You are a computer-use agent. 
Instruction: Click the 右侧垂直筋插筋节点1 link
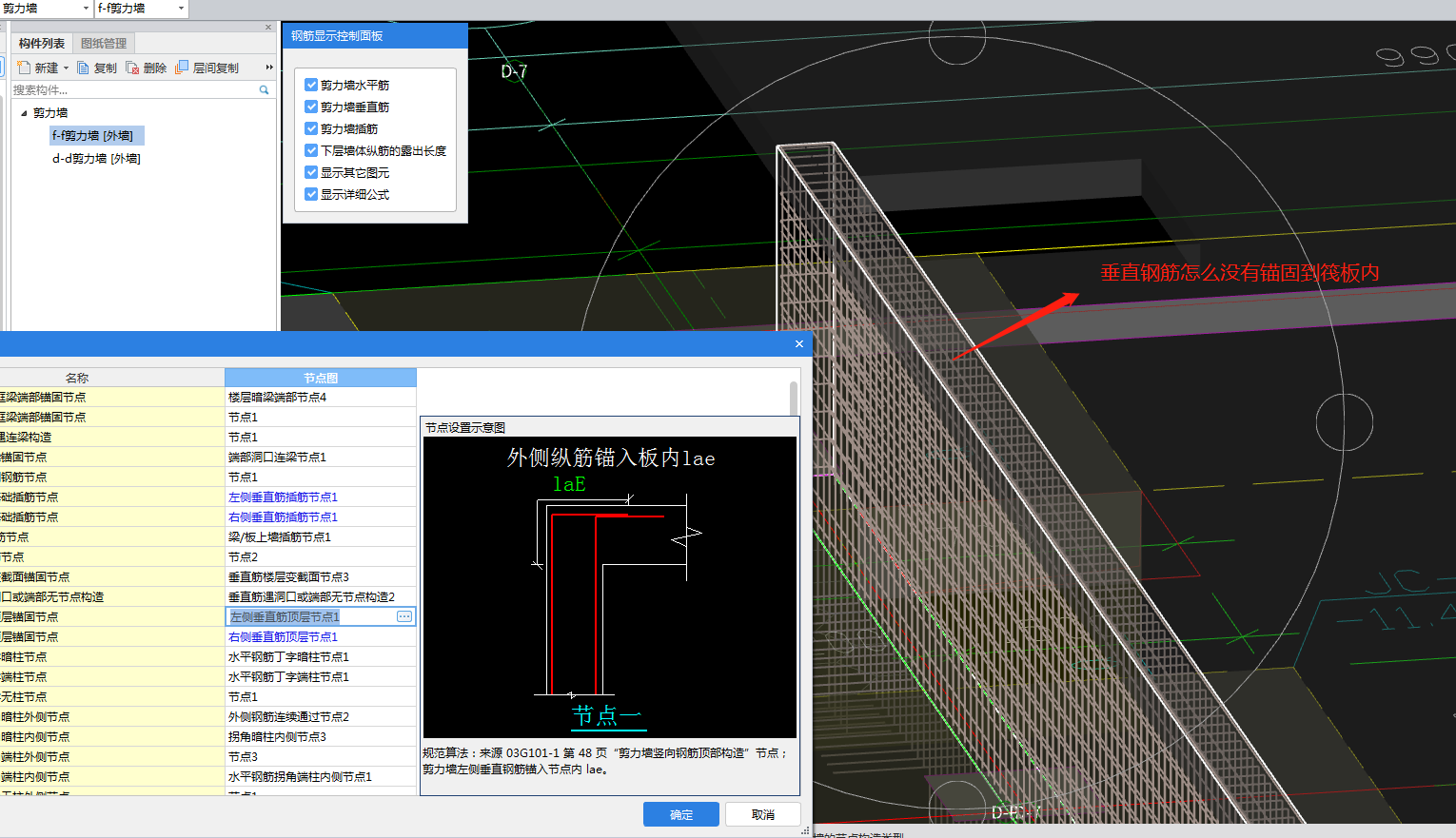[x=283, y=517]
